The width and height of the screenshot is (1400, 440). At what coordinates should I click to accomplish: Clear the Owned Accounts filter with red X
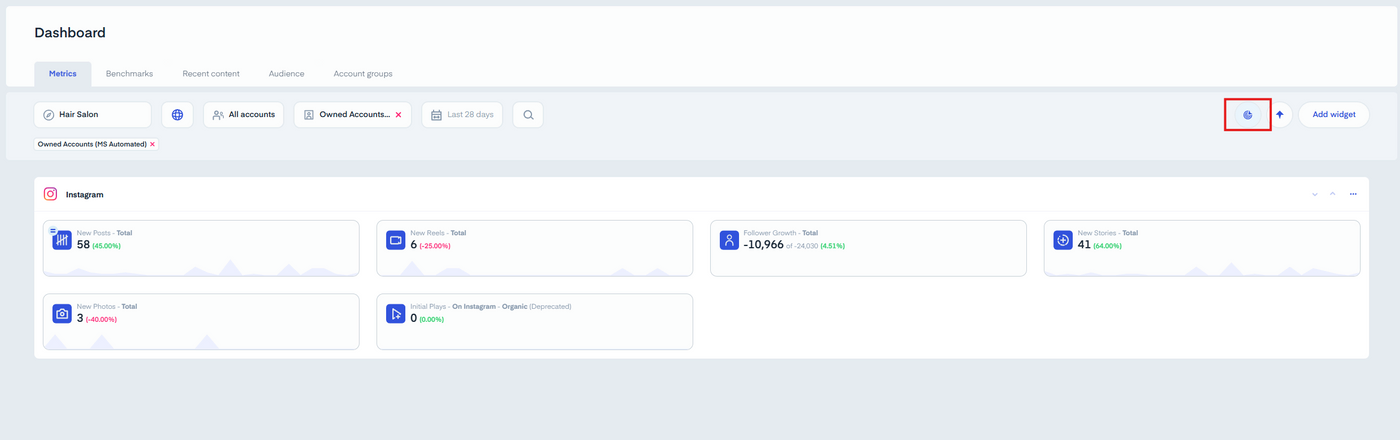398,115
